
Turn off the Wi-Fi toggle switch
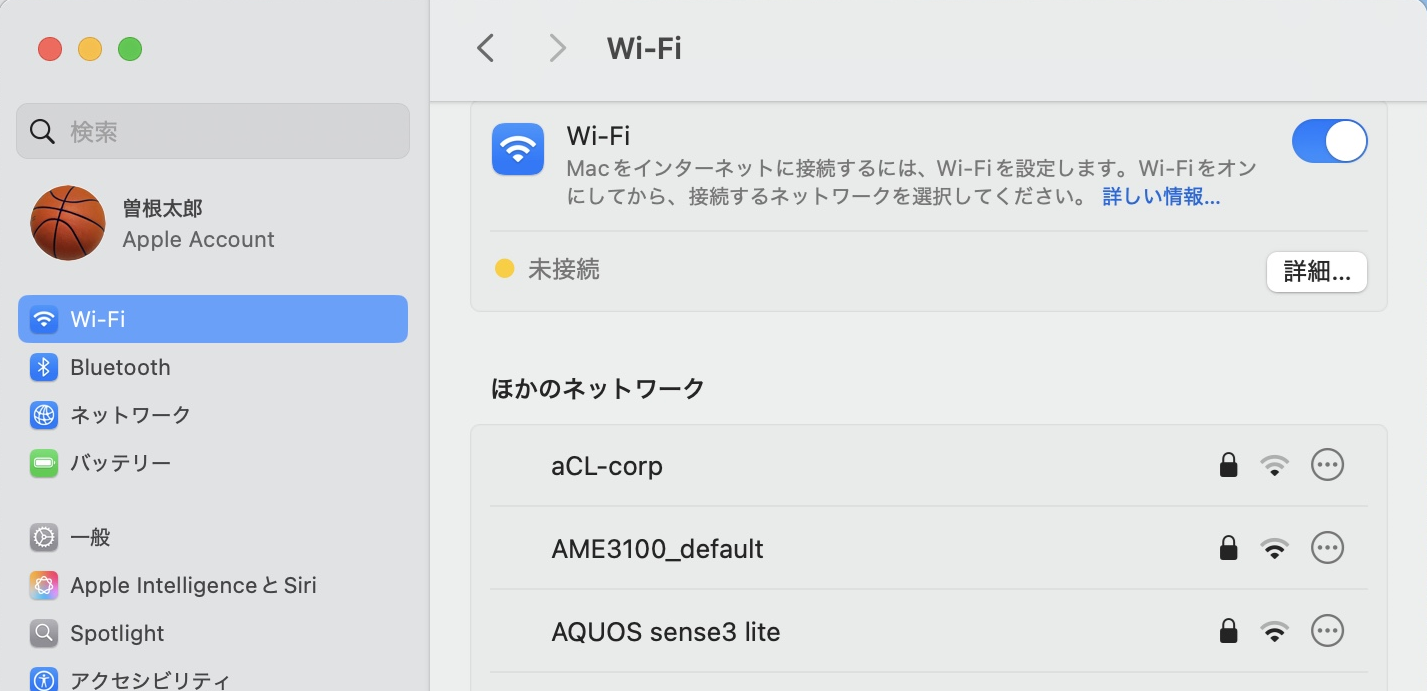tap(1329, 141)
